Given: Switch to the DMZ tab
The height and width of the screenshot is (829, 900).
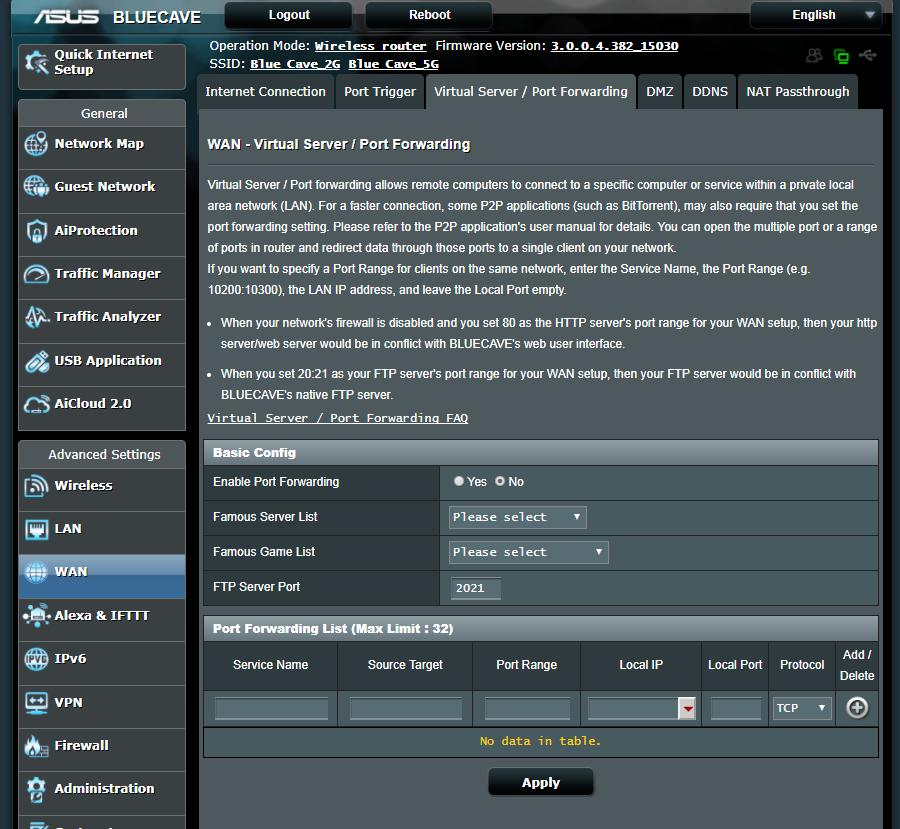Looking at the screenshot, I should tap(660, 92).
